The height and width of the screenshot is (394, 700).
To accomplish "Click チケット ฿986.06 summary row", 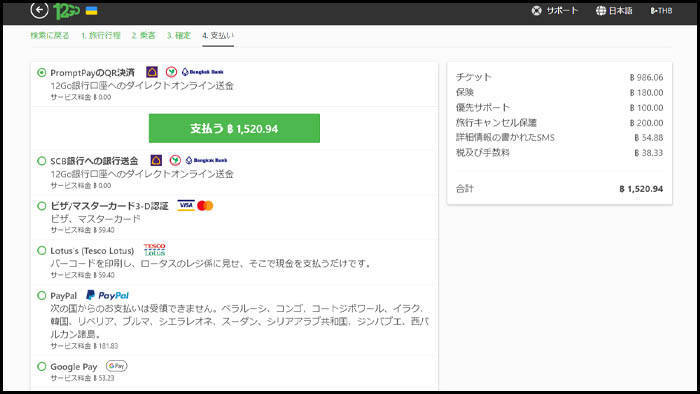I will click(x=559, y=77).
